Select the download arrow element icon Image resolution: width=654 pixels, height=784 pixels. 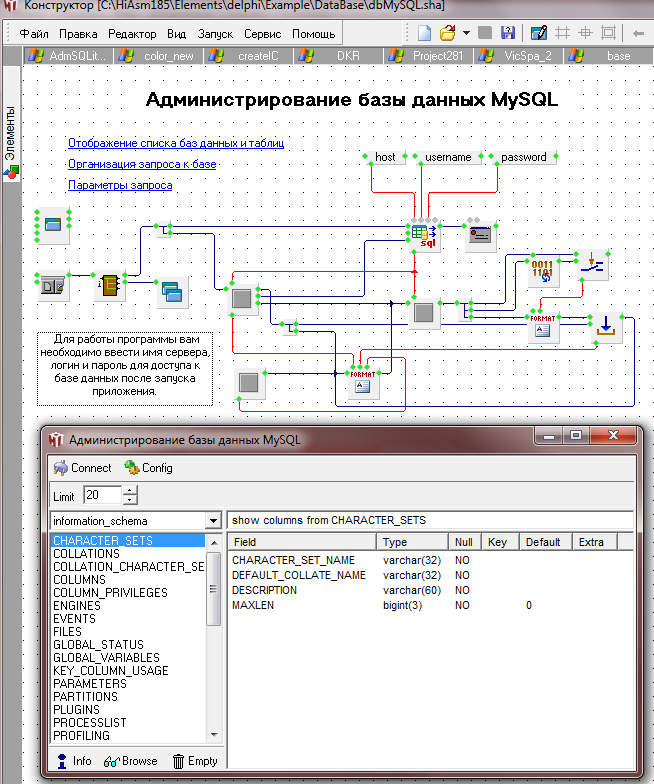(606, 328)
